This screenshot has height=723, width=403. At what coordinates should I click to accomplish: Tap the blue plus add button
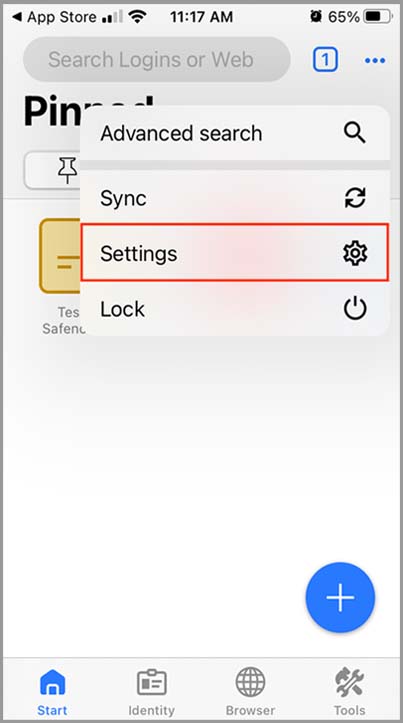(x=340, y=597)
